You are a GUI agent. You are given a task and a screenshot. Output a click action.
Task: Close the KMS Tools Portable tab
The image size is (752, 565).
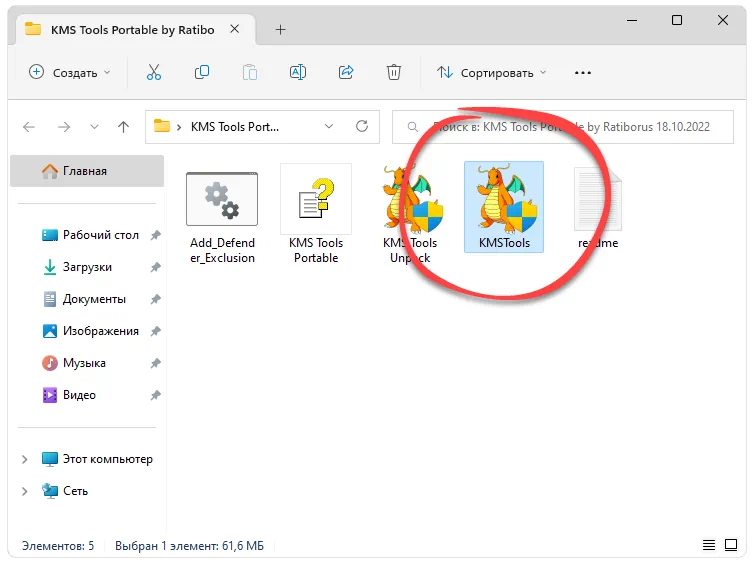click(x=235, y=29)
